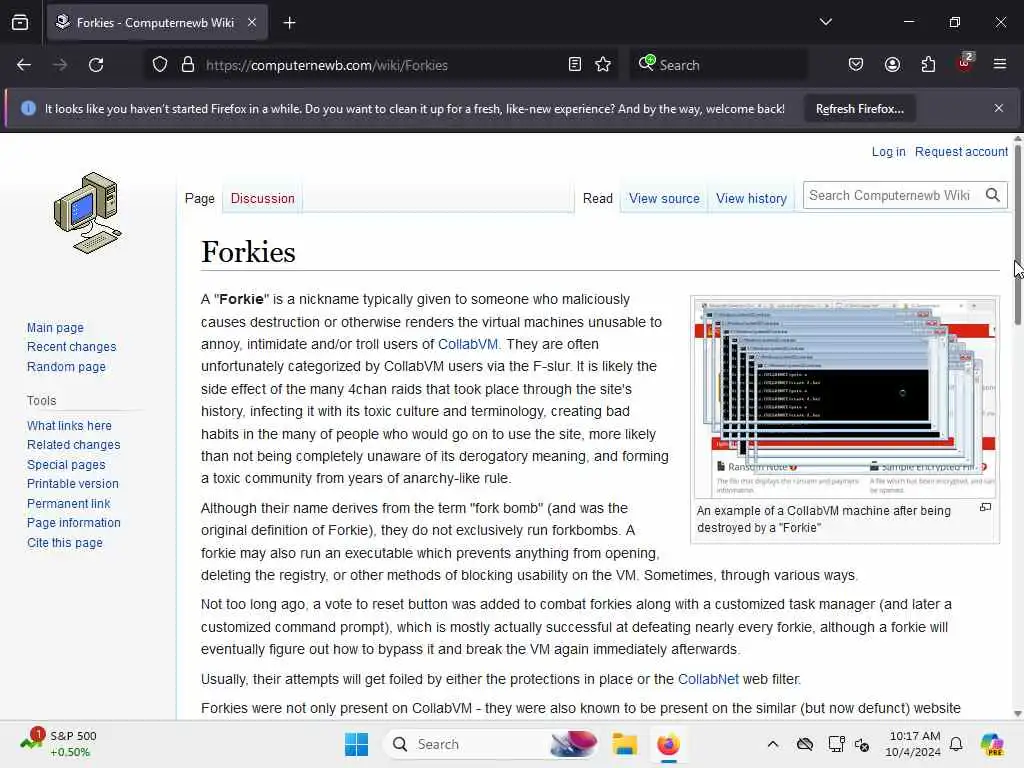Follow the CollabVM link in first paragraph
This screenshot has height=768, width=1024.
point(468,344)
